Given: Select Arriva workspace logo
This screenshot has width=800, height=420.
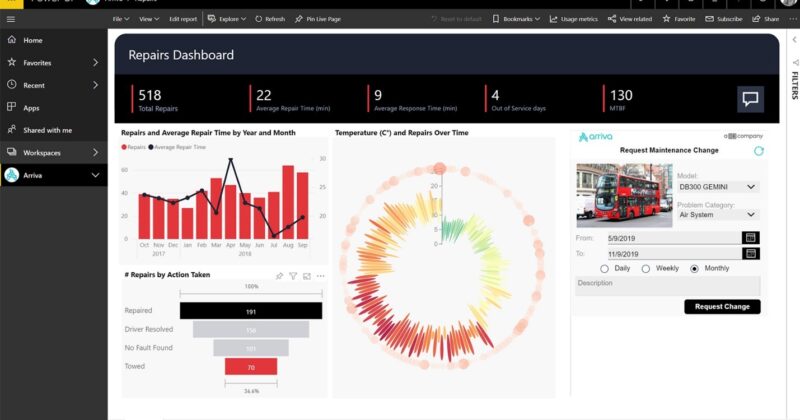Looking at the screenshot, I should (x=12, y=175).
